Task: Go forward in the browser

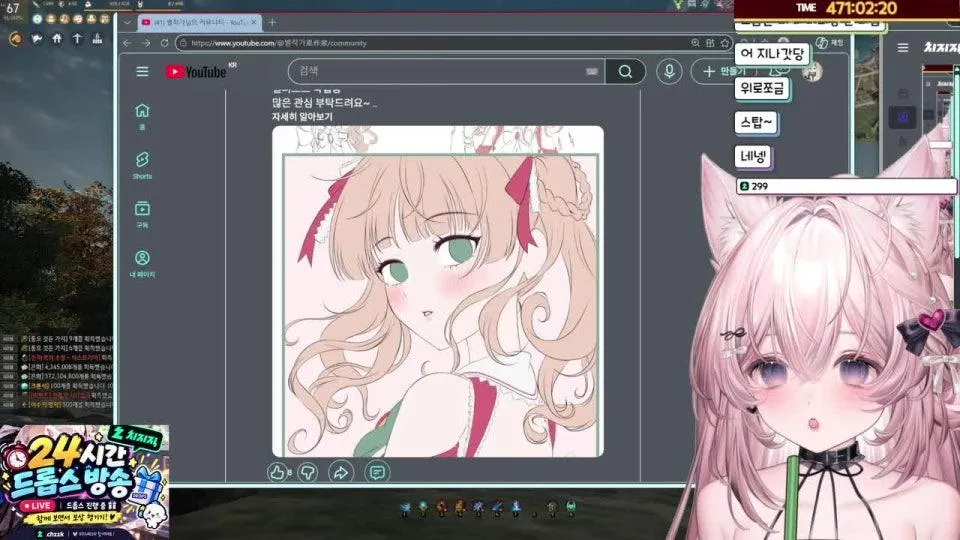Action: [x=146, y=43]
